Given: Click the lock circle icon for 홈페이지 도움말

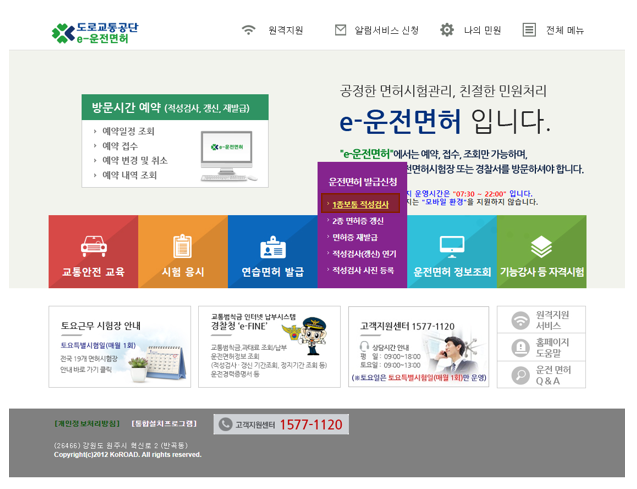Looking at the screenshot, I should pyautogui.click(x=520, y=348).
